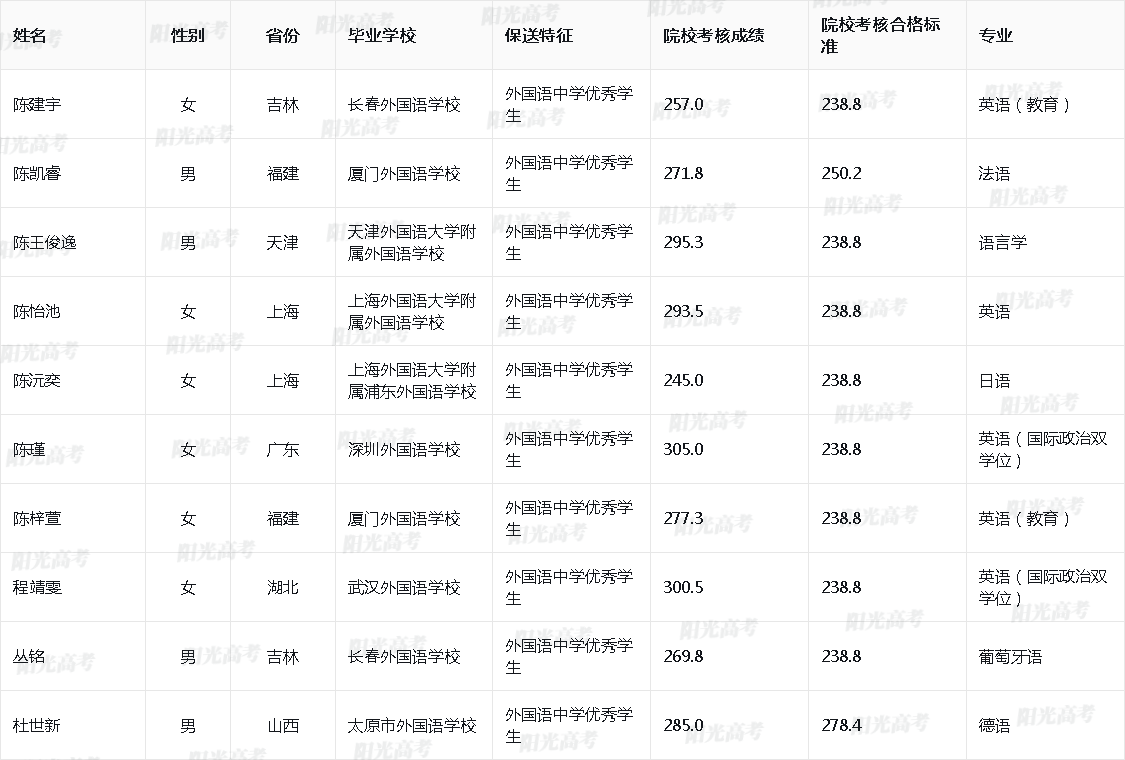This screenshot has width=1125, height=760.
Task: Click the 葡萄牙语 major cell
Action: click(1010, 656)
